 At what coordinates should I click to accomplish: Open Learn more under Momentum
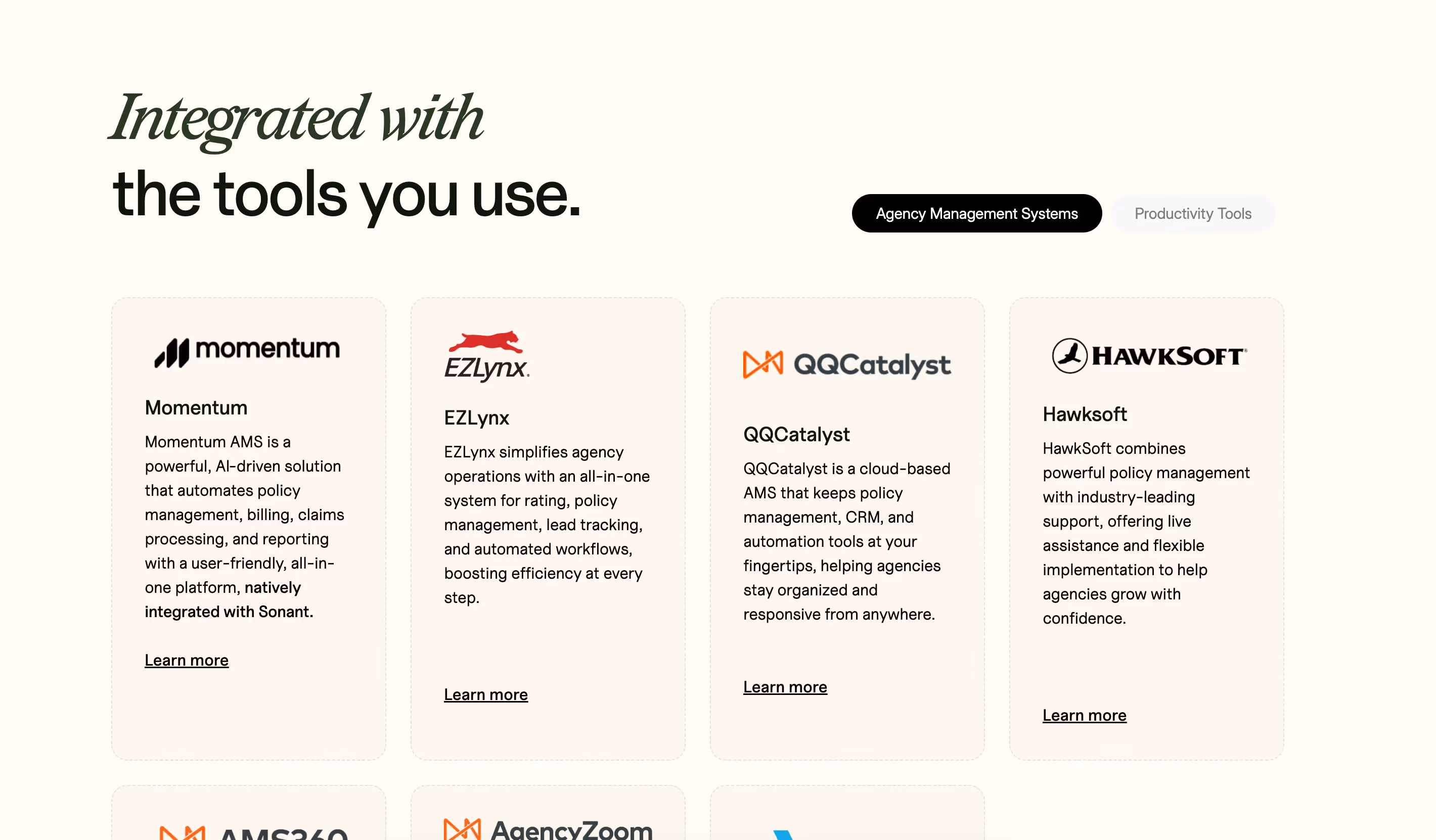[x=187, y=660]
